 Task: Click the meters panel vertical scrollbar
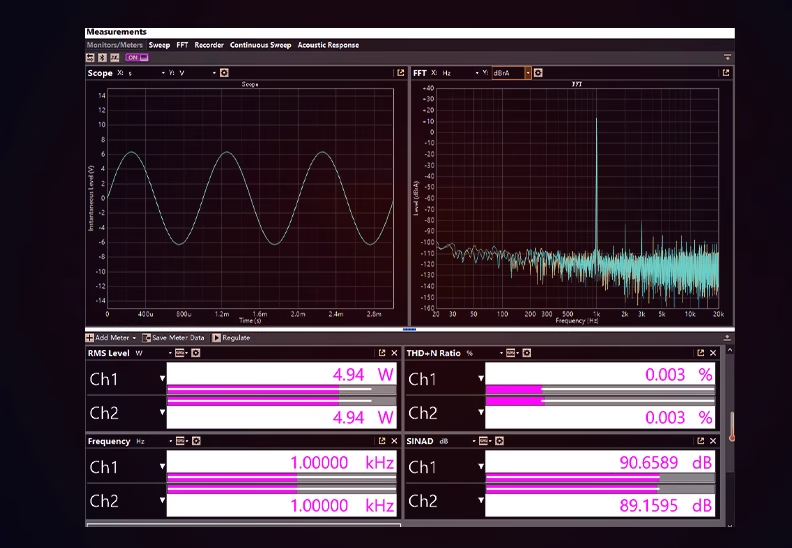(731, 425)
